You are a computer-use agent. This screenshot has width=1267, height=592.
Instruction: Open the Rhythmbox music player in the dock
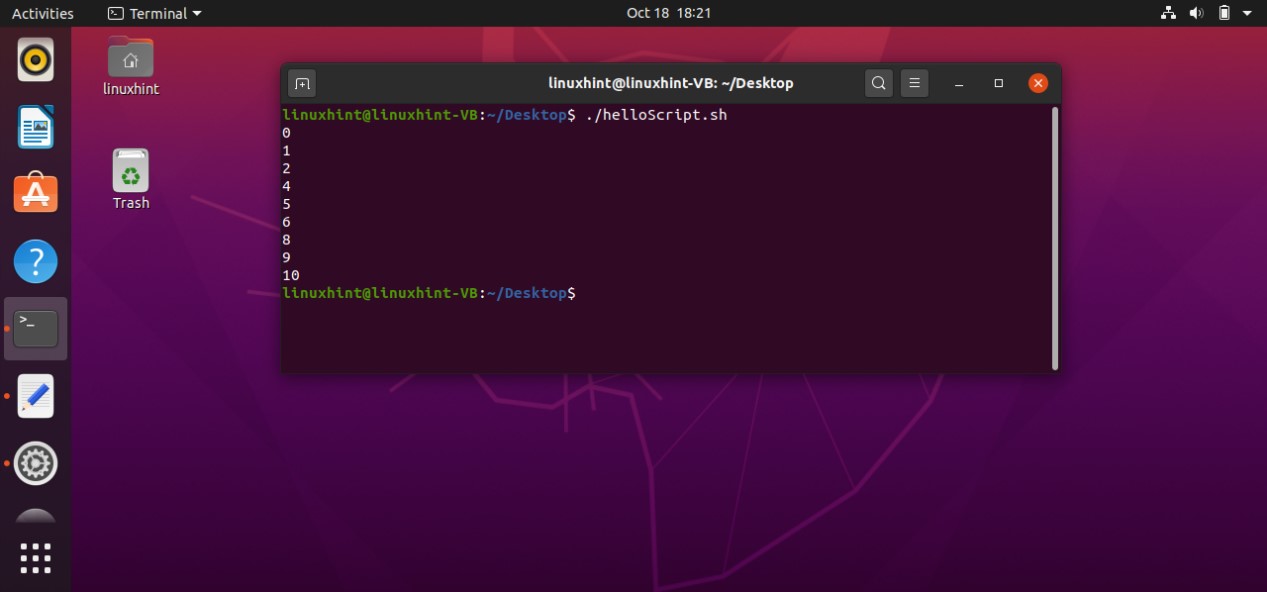click(x=36, y=61)
